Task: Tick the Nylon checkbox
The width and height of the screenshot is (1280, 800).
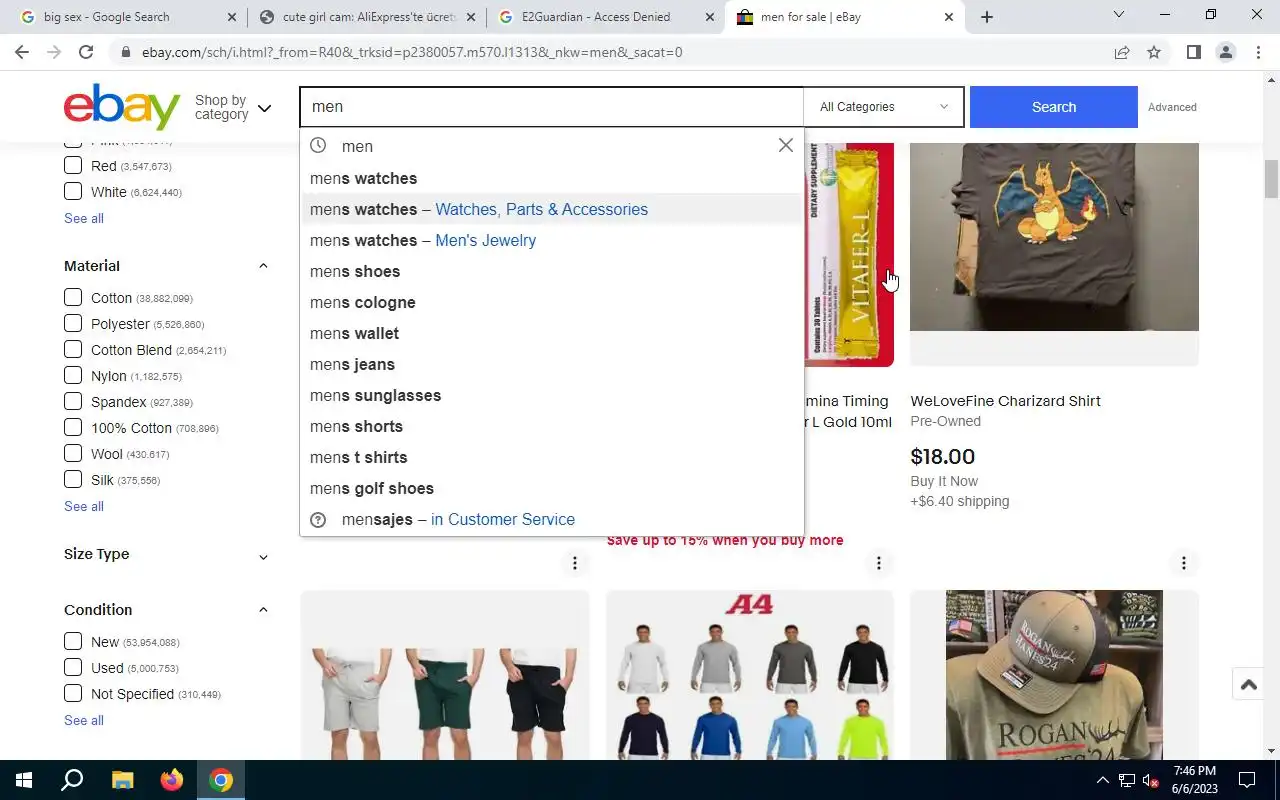Action: pyautogui.click(x=73, y=376)
